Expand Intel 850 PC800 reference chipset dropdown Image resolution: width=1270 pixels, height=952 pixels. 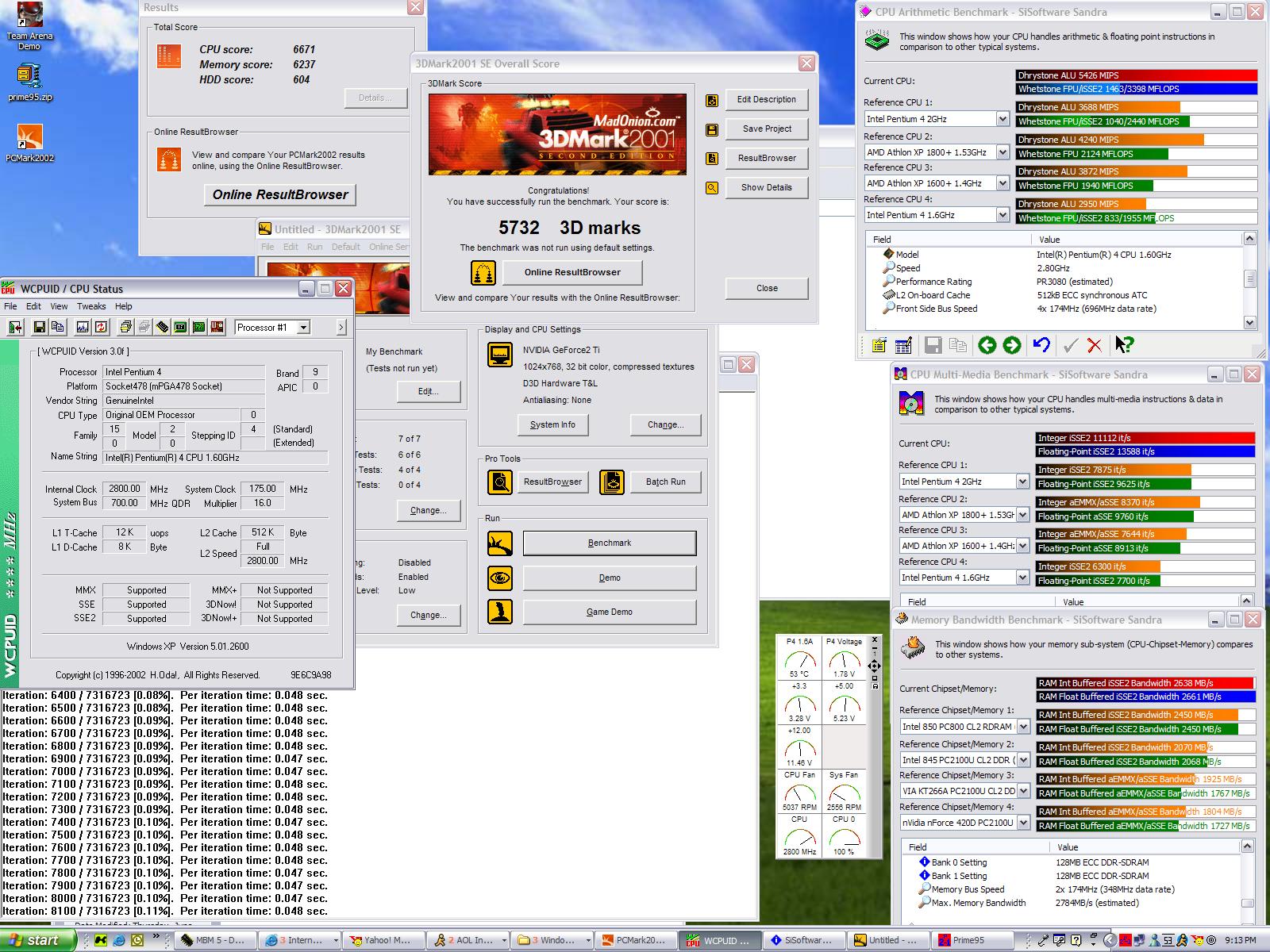(1023, 727)
